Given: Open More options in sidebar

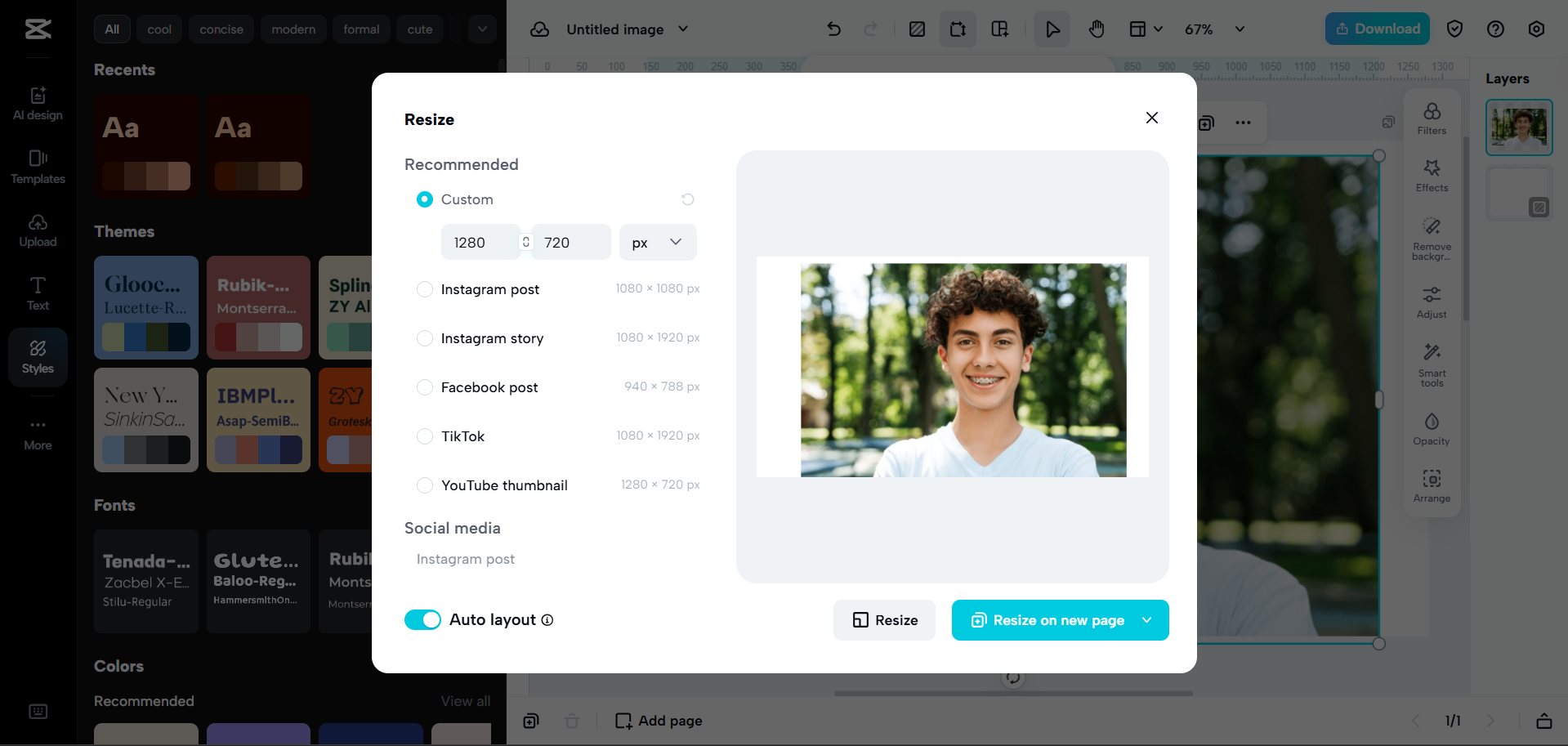Looking at the screenshot, I should [38, 434].
